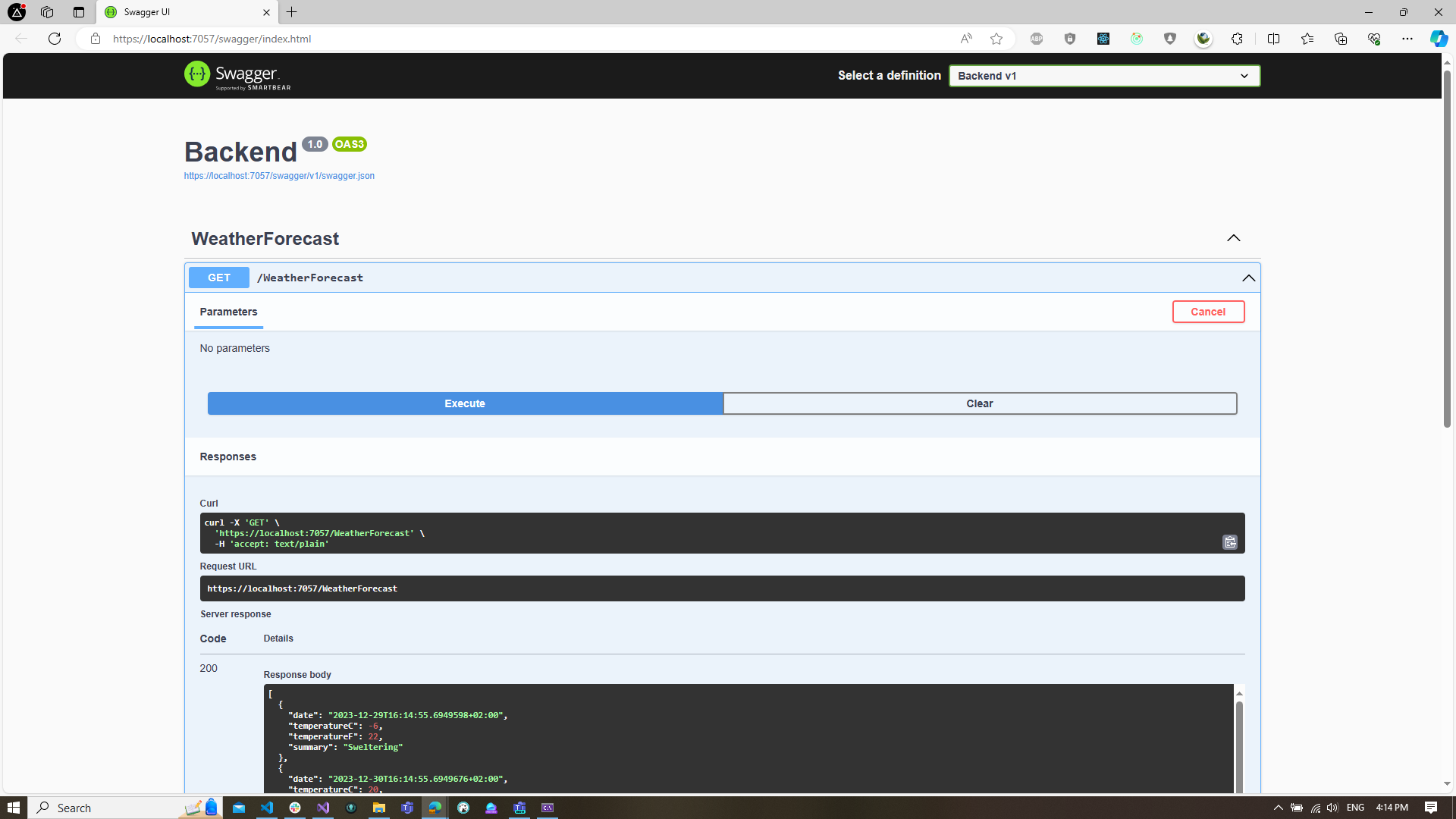
Task: Click the Clear button
Action: point(979,403)
